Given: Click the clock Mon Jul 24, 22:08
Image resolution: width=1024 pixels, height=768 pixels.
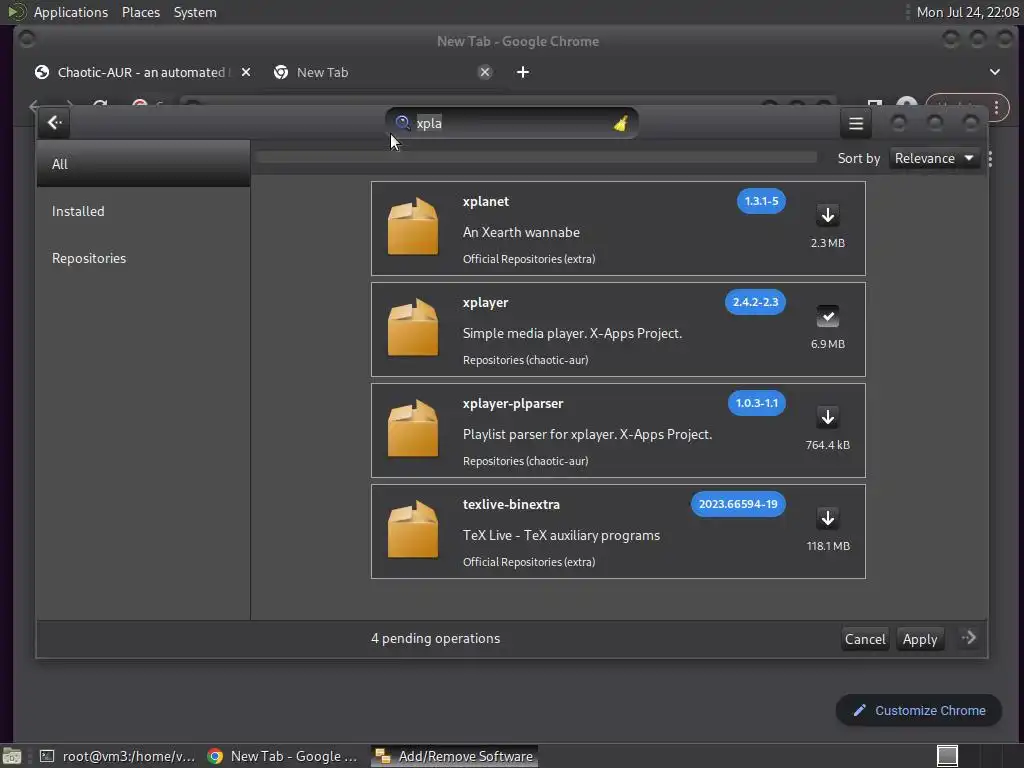Looking at the screenshot, I should click(967, 12).
